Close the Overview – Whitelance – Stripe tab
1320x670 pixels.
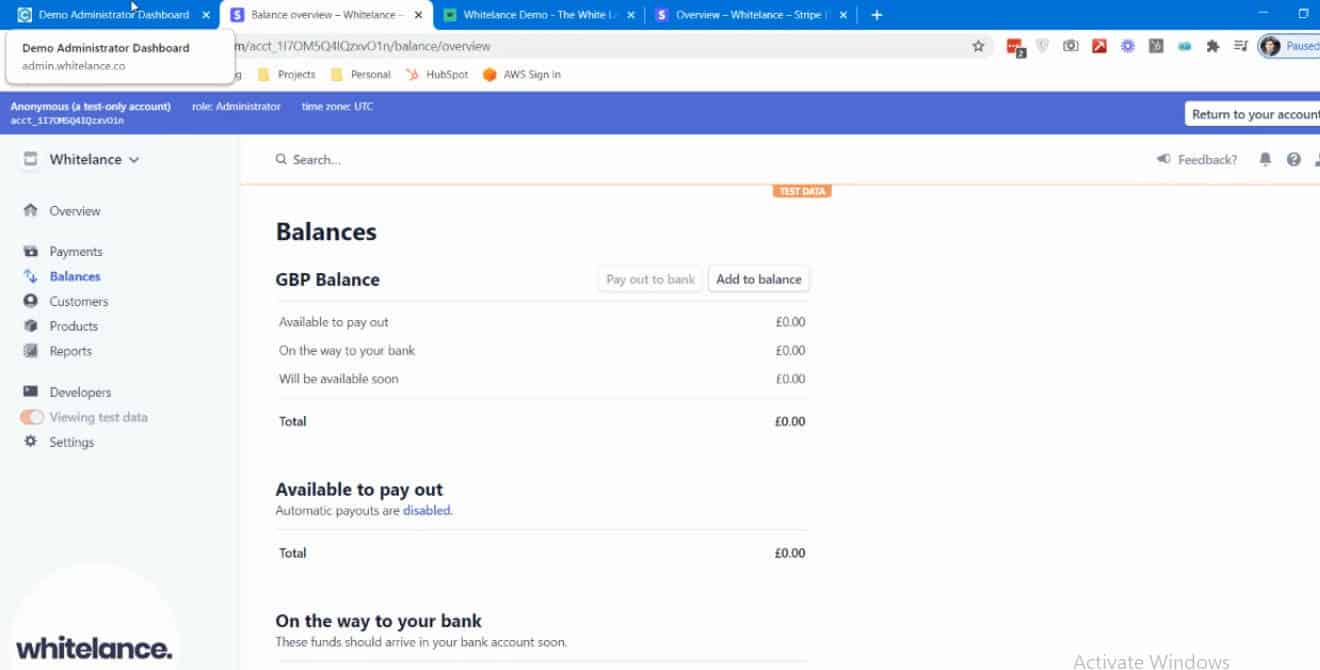point(843,15)
